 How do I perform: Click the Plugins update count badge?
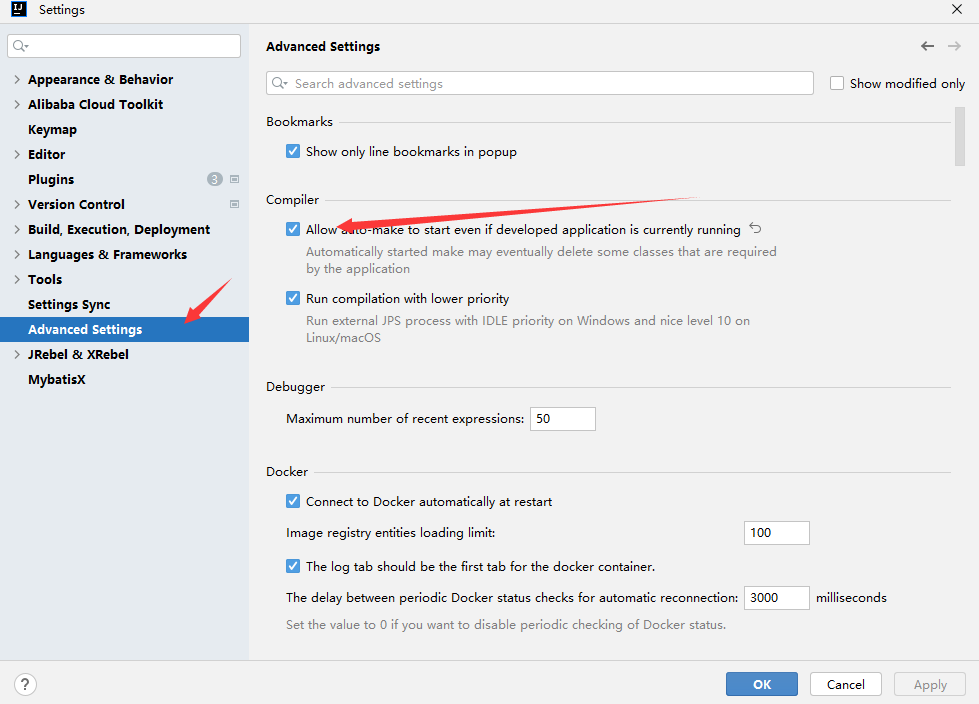coord(215,179)
